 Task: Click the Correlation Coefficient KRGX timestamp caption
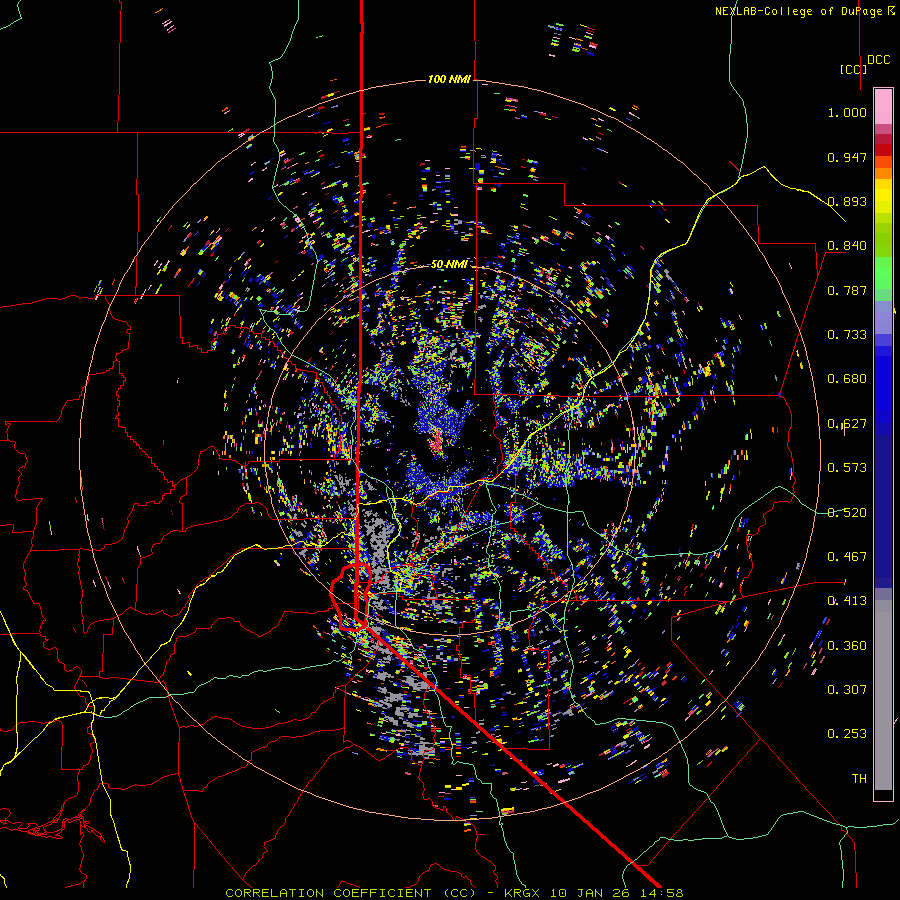pyautogui.click(x=454, y=893)
